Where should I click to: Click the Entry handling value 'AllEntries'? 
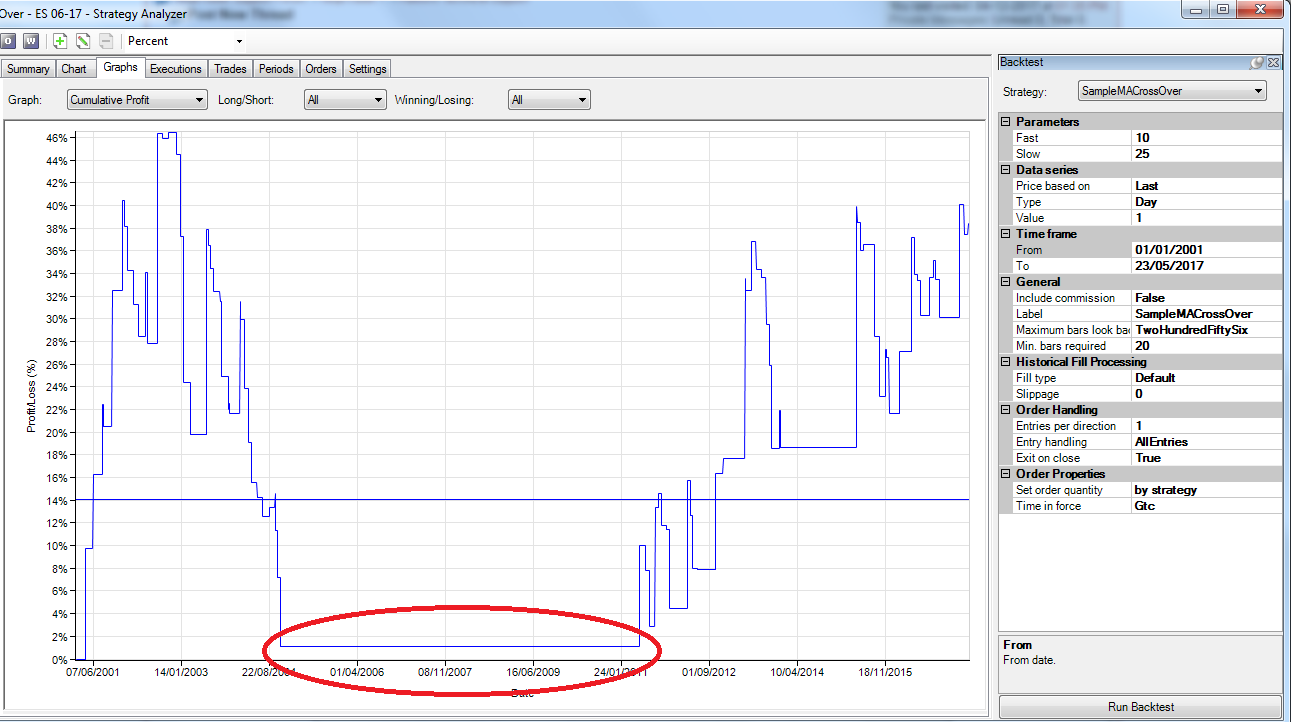[1206, 442]
